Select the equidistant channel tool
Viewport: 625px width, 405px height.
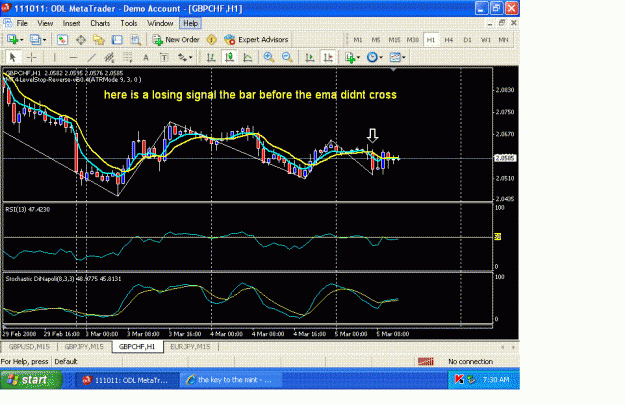[109, 57]
